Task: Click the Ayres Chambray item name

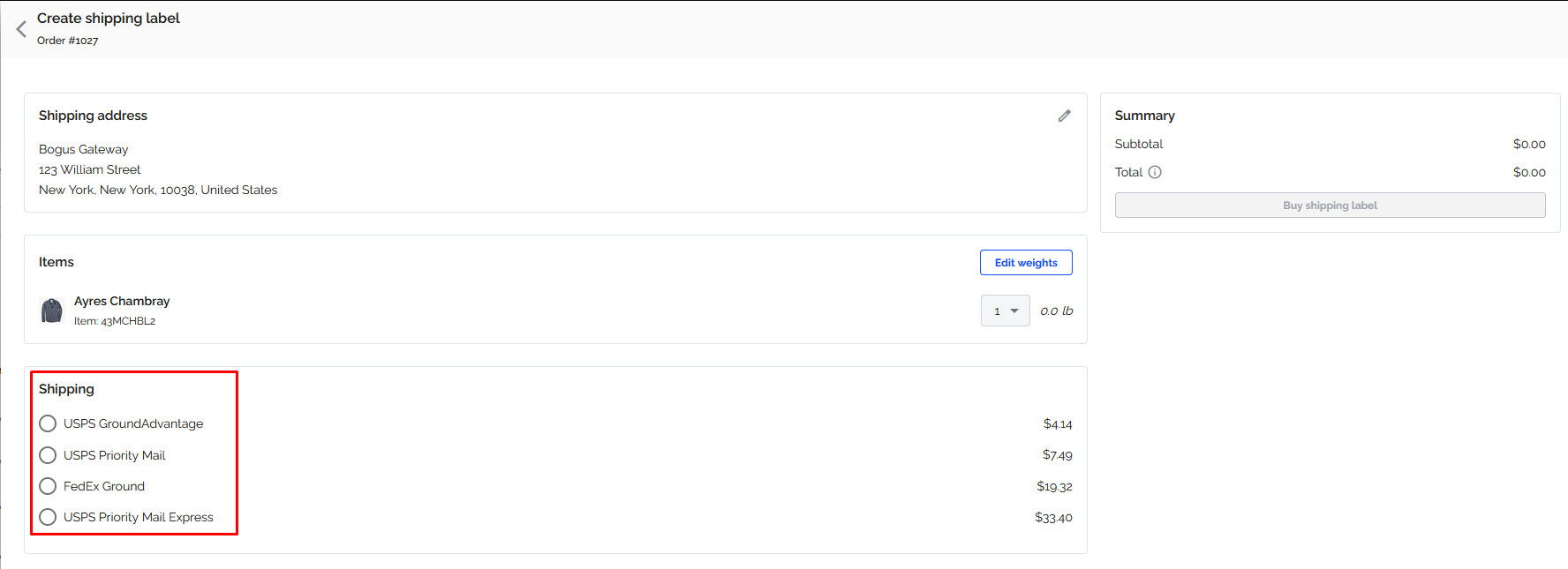Action: tap(122, 301)
